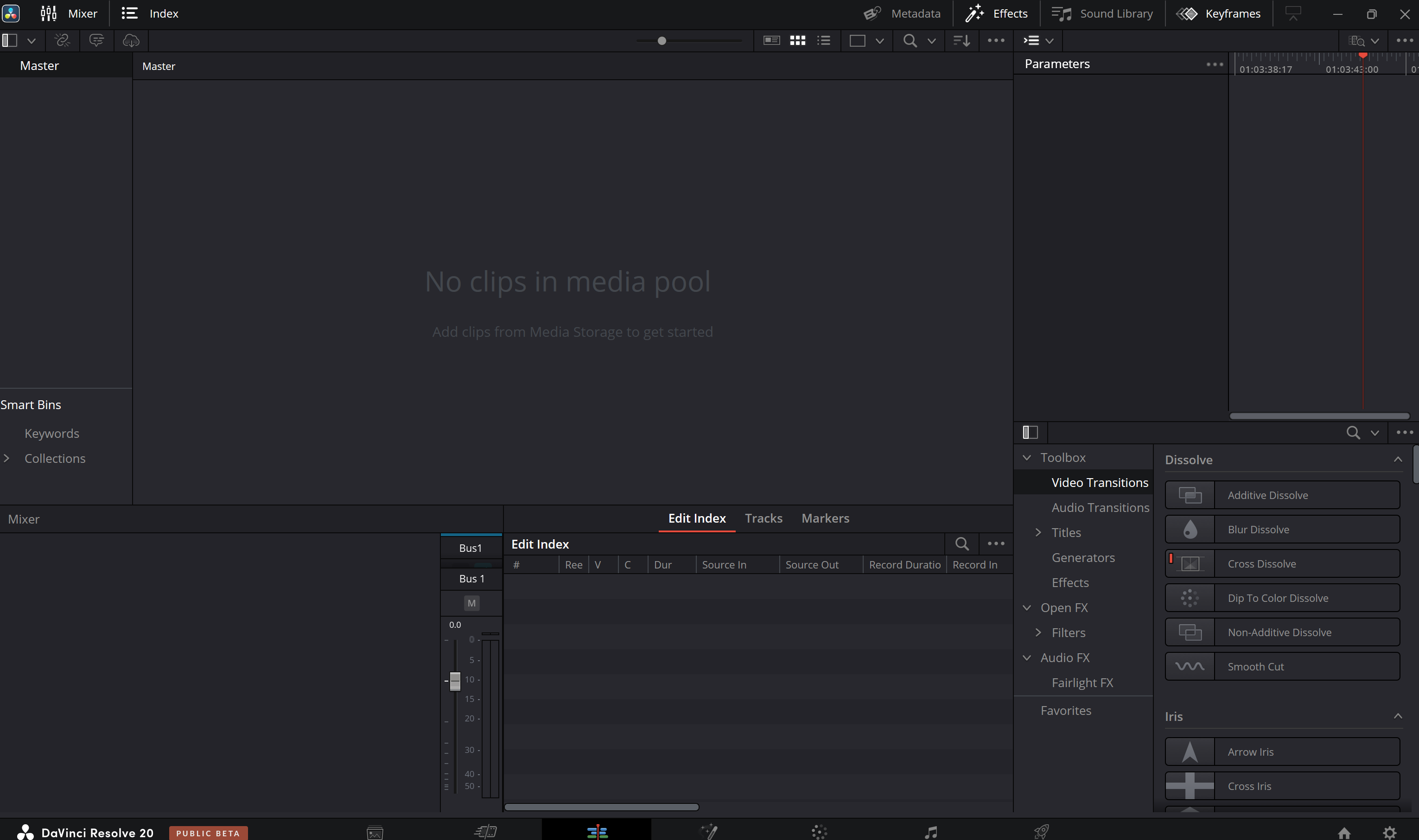Open the Edit Index tab
1419x840 pixels.
tap(697, 518)
